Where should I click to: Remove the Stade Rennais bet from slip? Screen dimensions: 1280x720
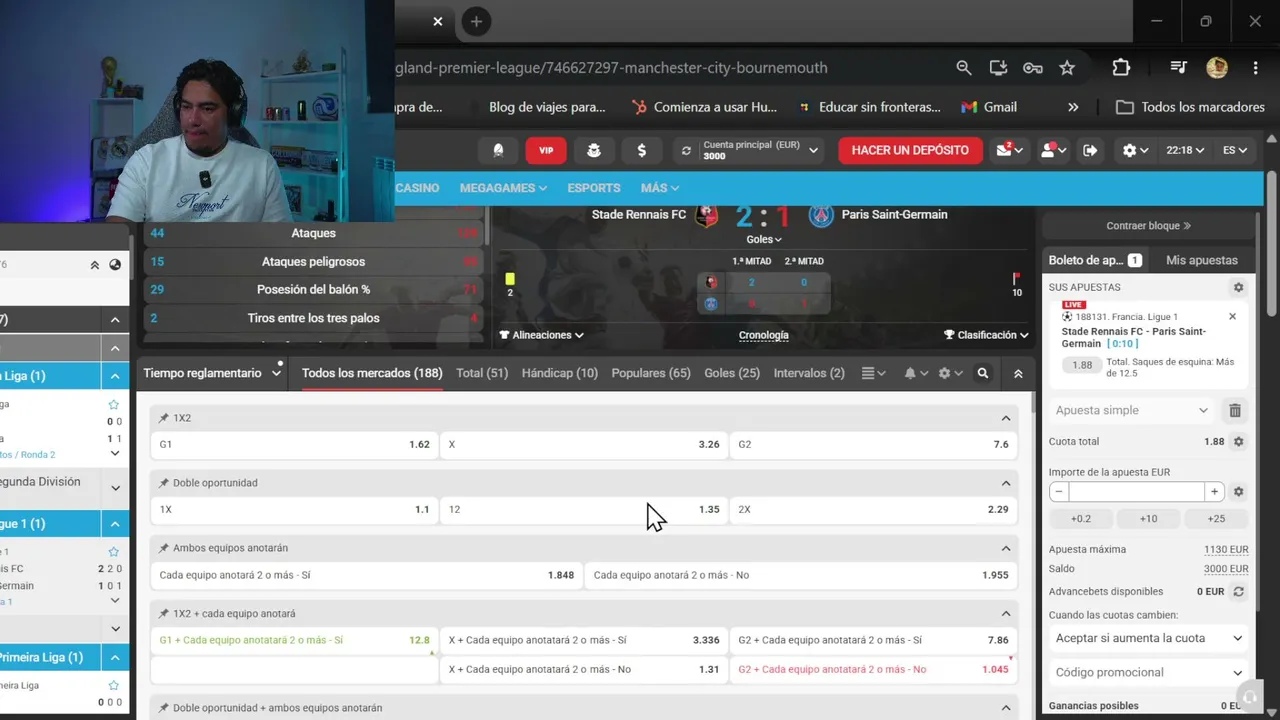1232,316
